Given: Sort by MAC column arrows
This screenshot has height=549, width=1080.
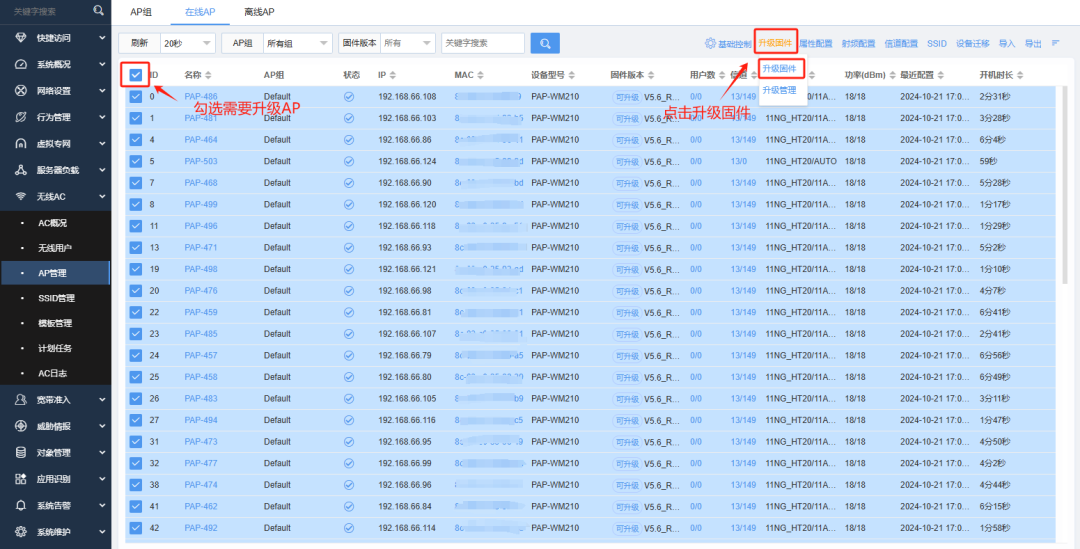Looking at the screenshot, I should [480, 74].
